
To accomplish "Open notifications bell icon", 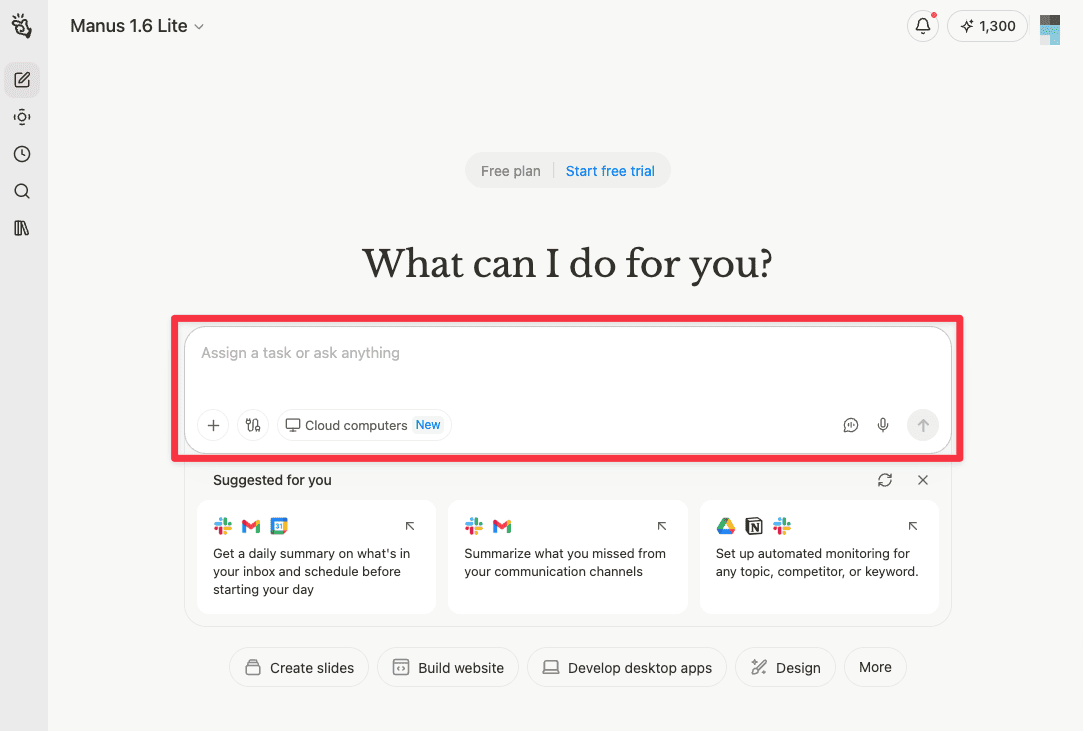I will pyautogui.click(x=923, y=26).
